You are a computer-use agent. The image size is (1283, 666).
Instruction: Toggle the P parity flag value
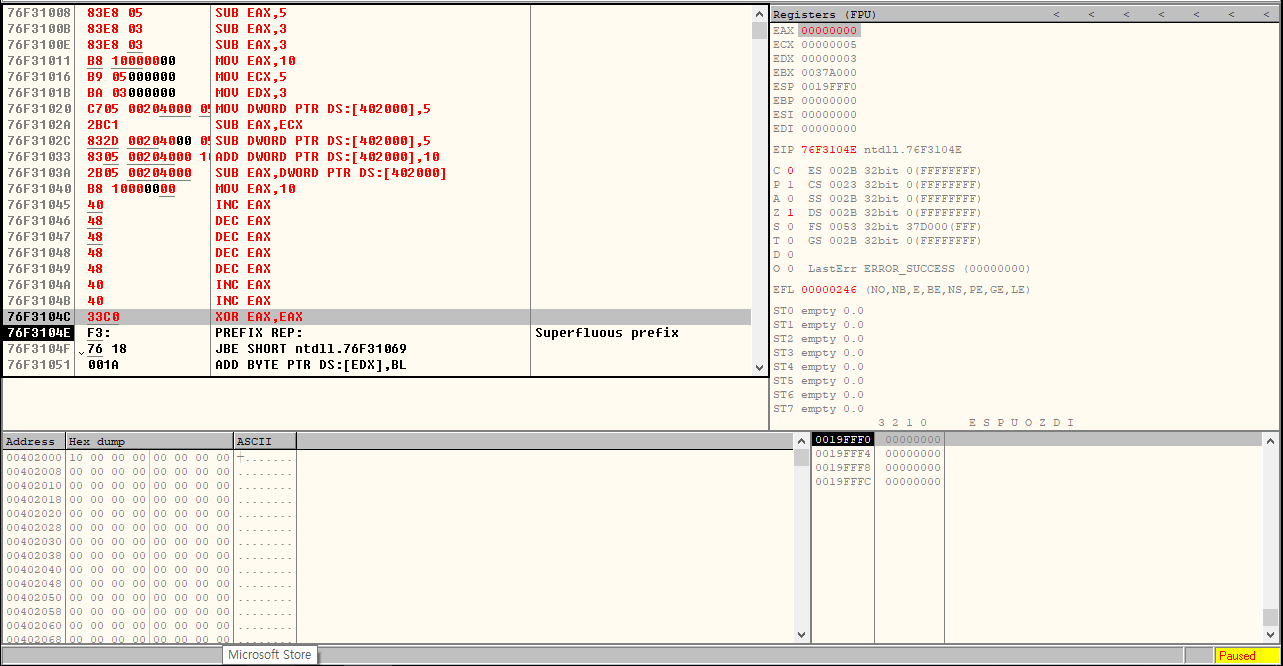pyautogui.click(x=791, y=185)
